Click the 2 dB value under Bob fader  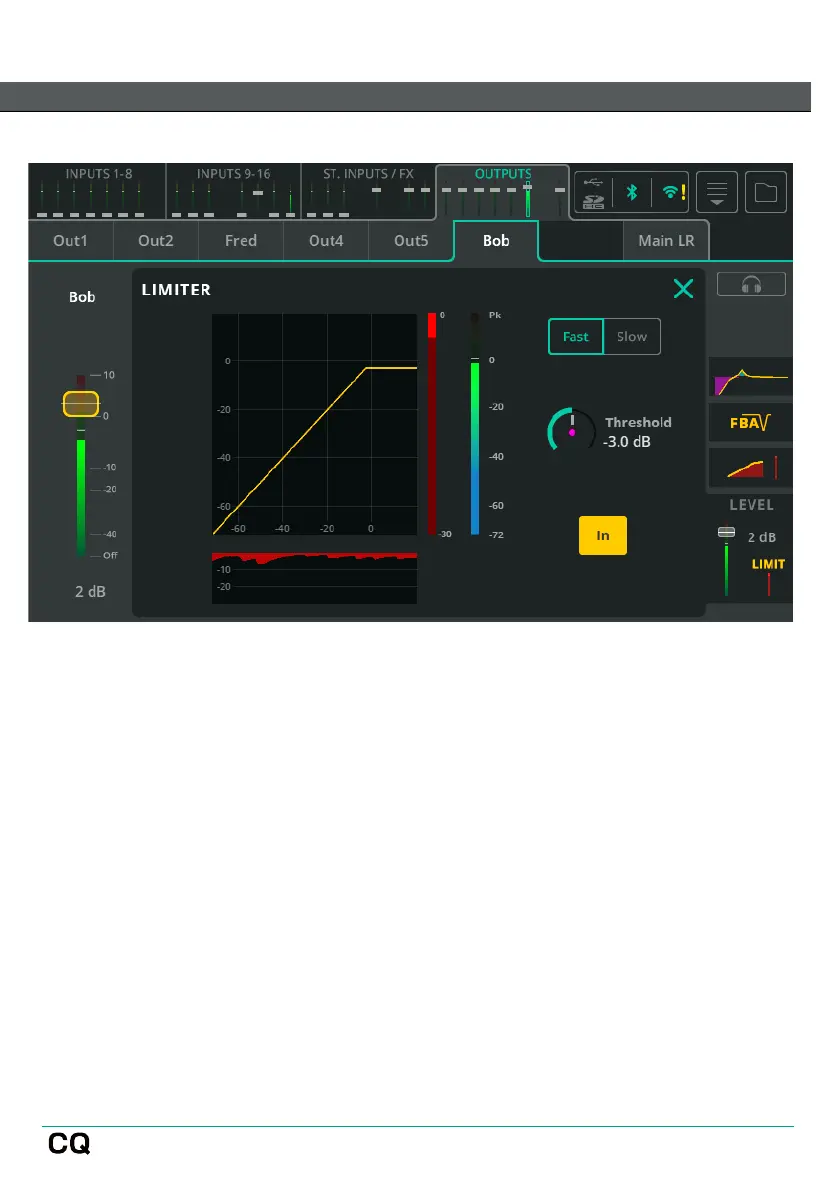point(90,591)
